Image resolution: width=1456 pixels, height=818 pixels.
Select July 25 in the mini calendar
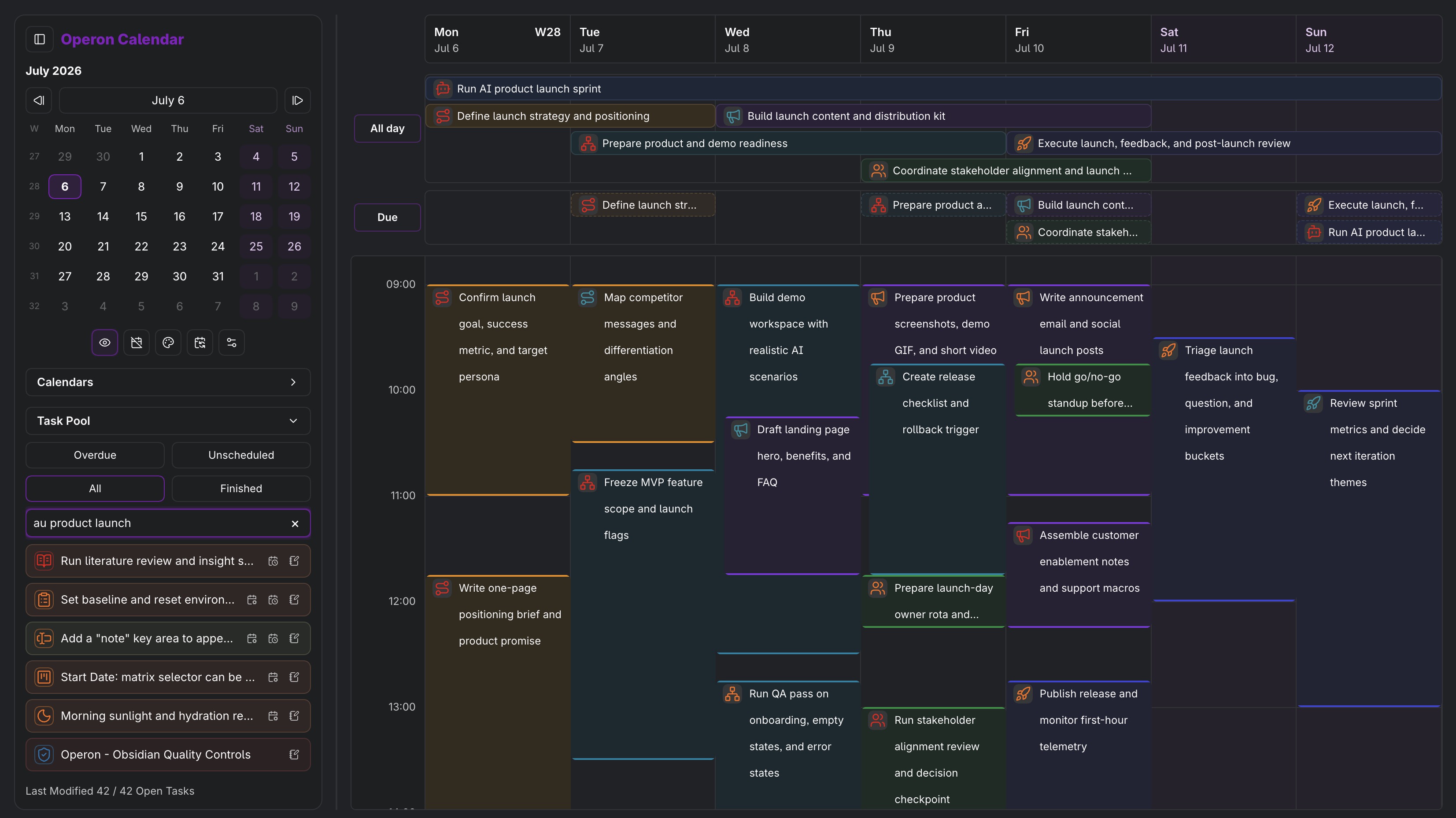coord(256,246)
